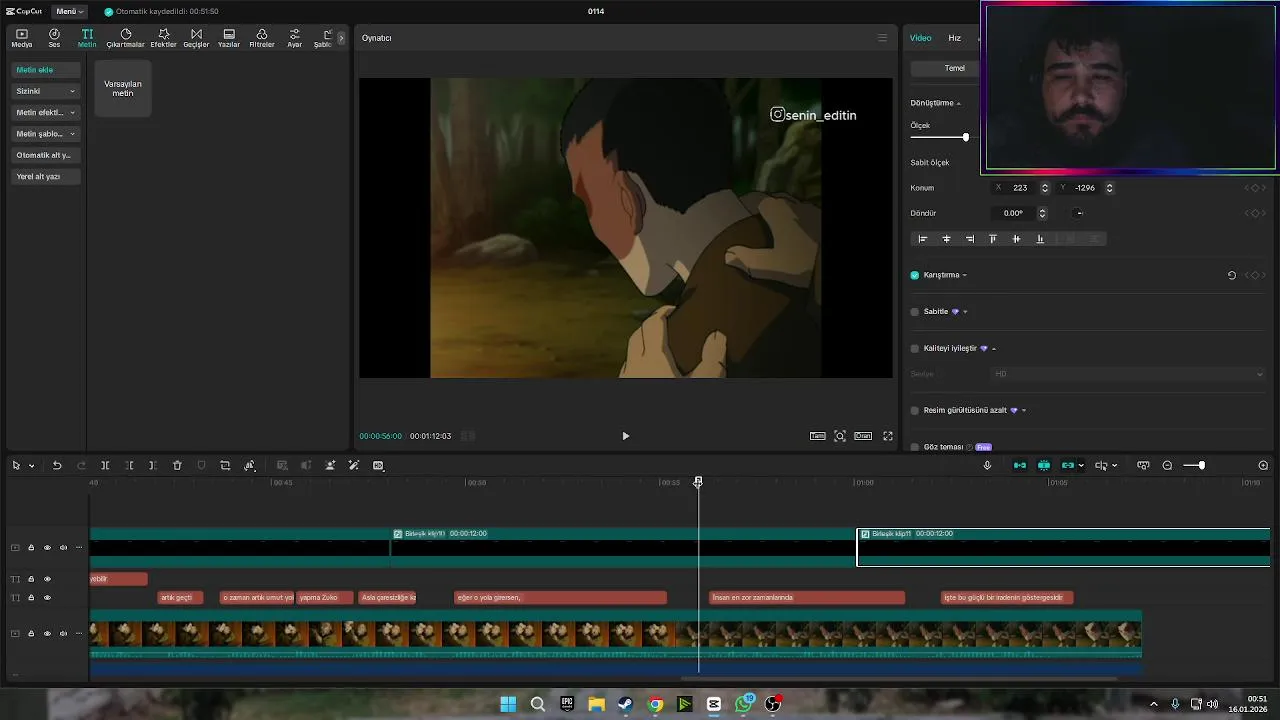Lock the compound clip track
Viewport: 1280px width, 720px height.
pyautogui.click(x=31, y=548)
